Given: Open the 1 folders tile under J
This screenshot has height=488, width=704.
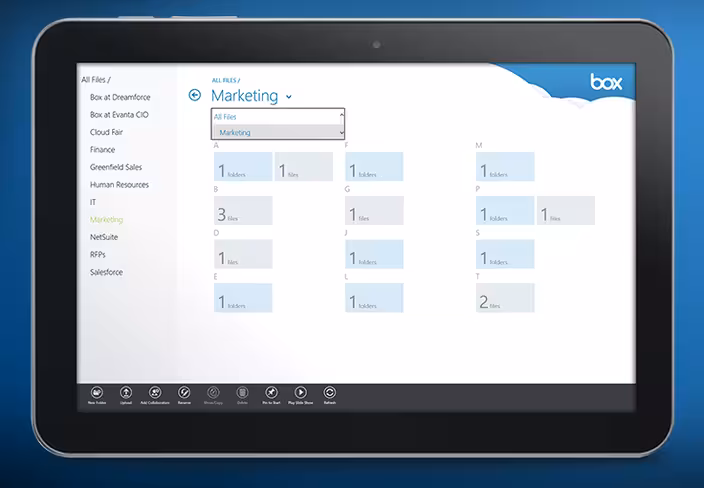Looking at the screenshot, I should pyautogui.click(x=374, y=254).
